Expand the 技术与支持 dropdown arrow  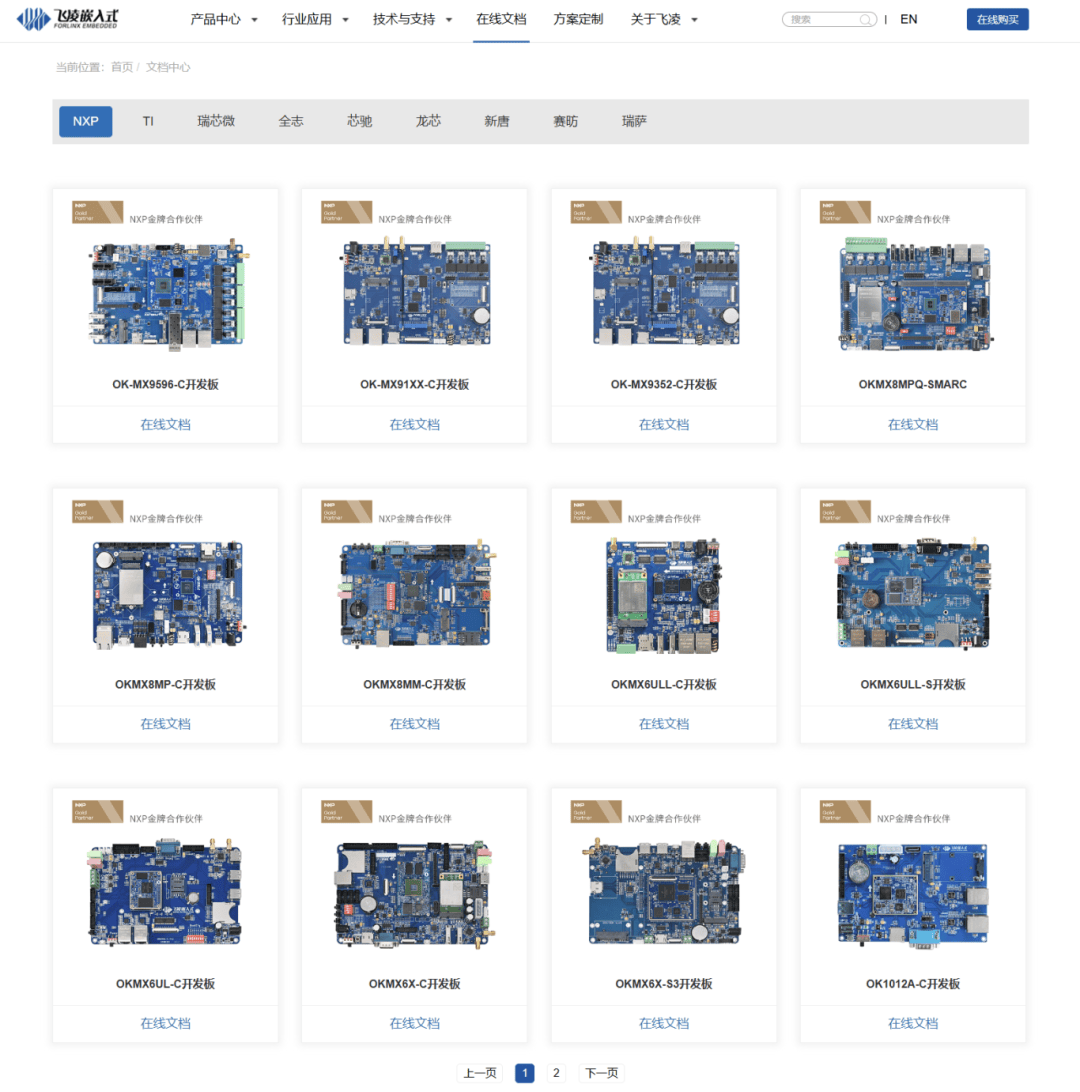point(449,20)
